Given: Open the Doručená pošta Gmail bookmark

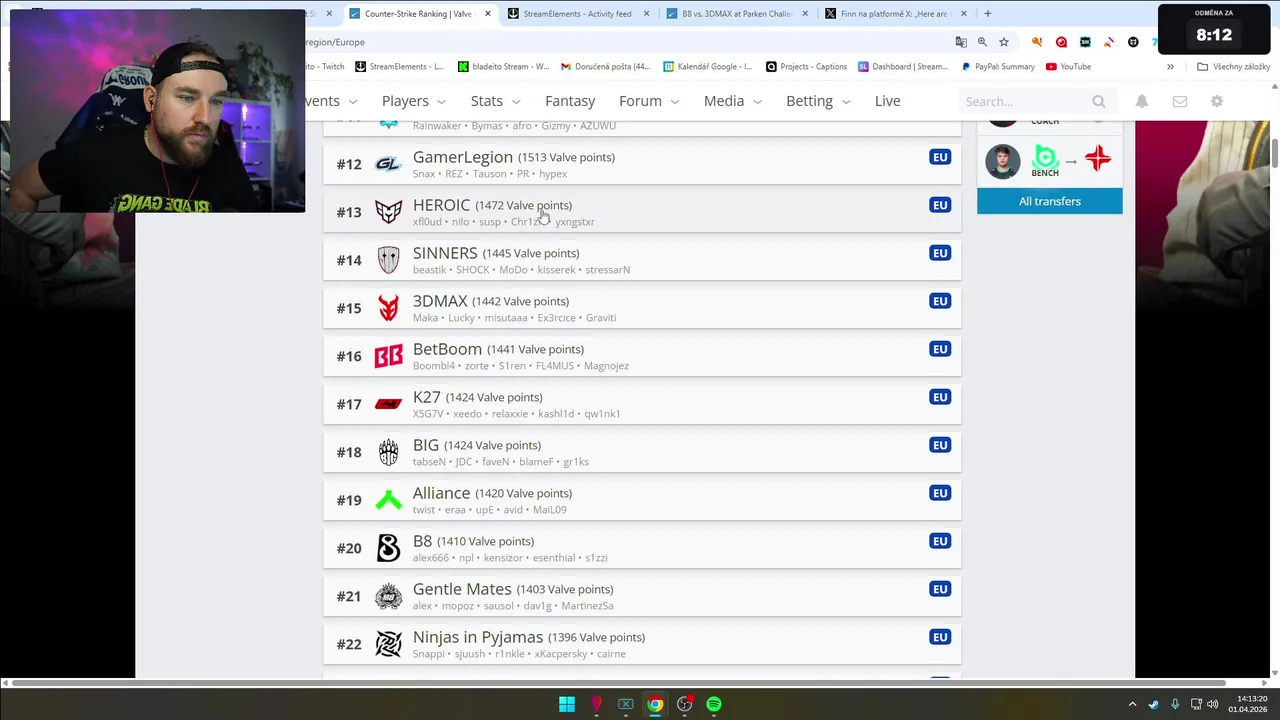Looking at the screenshot, I should click(605, 67).
